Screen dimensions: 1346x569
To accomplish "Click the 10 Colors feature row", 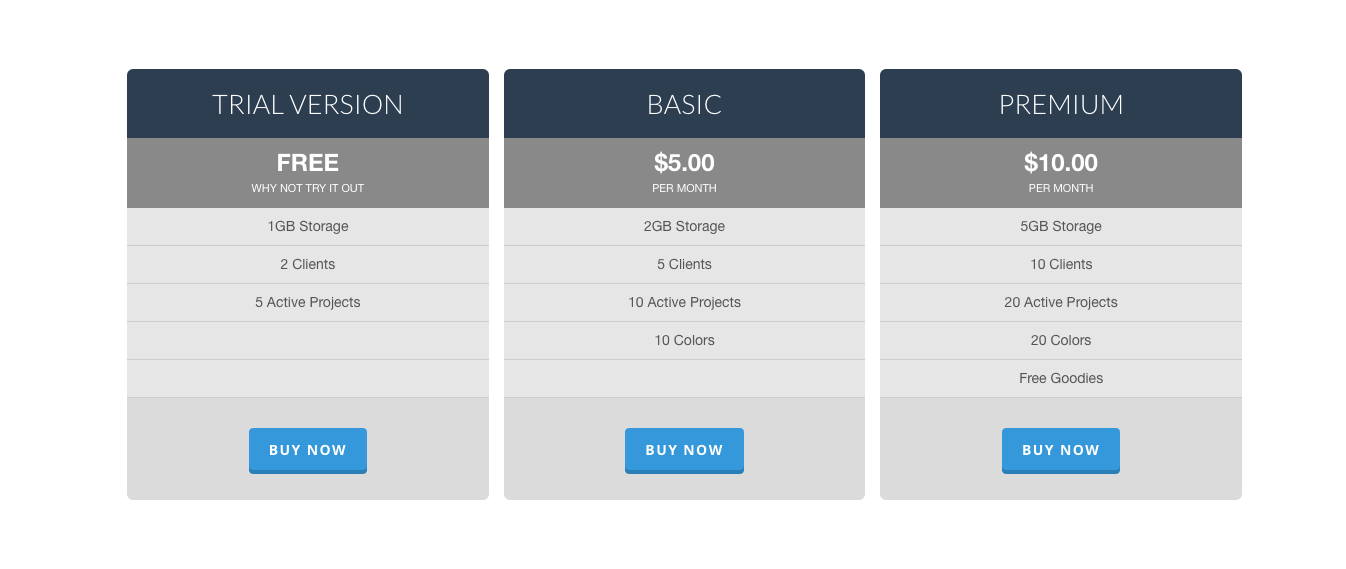I will coord(684,341).
